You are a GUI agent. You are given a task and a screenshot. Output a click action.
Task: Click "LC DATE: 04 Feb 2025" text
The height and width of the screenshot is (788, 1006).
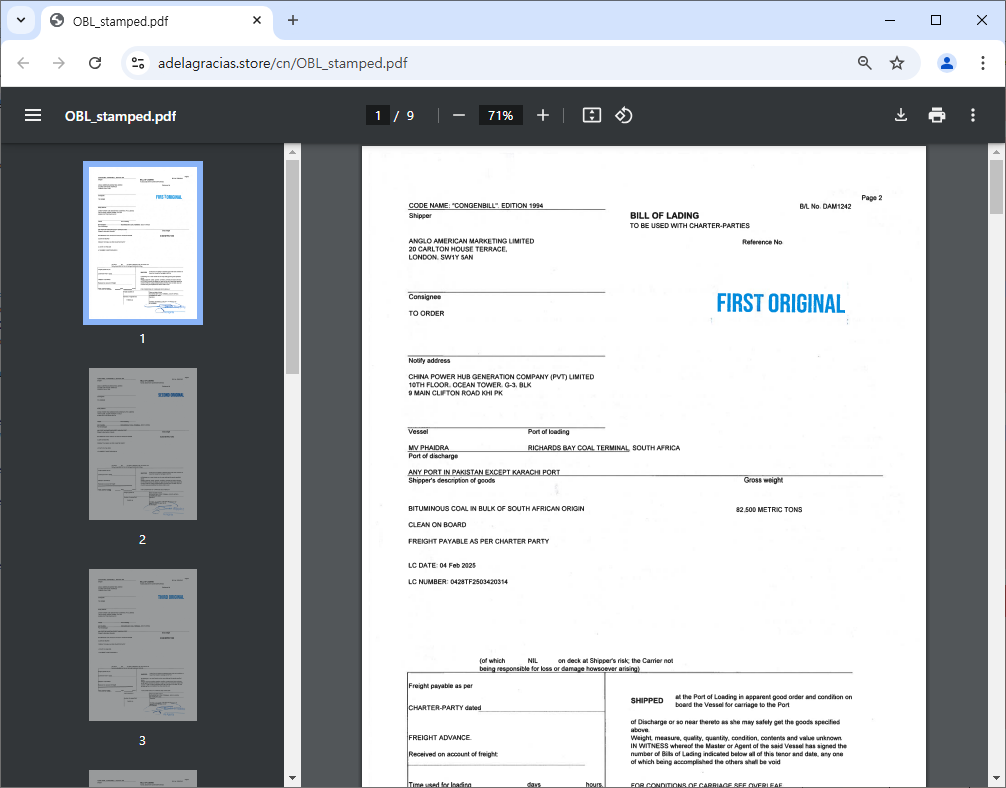coord(441,566)
